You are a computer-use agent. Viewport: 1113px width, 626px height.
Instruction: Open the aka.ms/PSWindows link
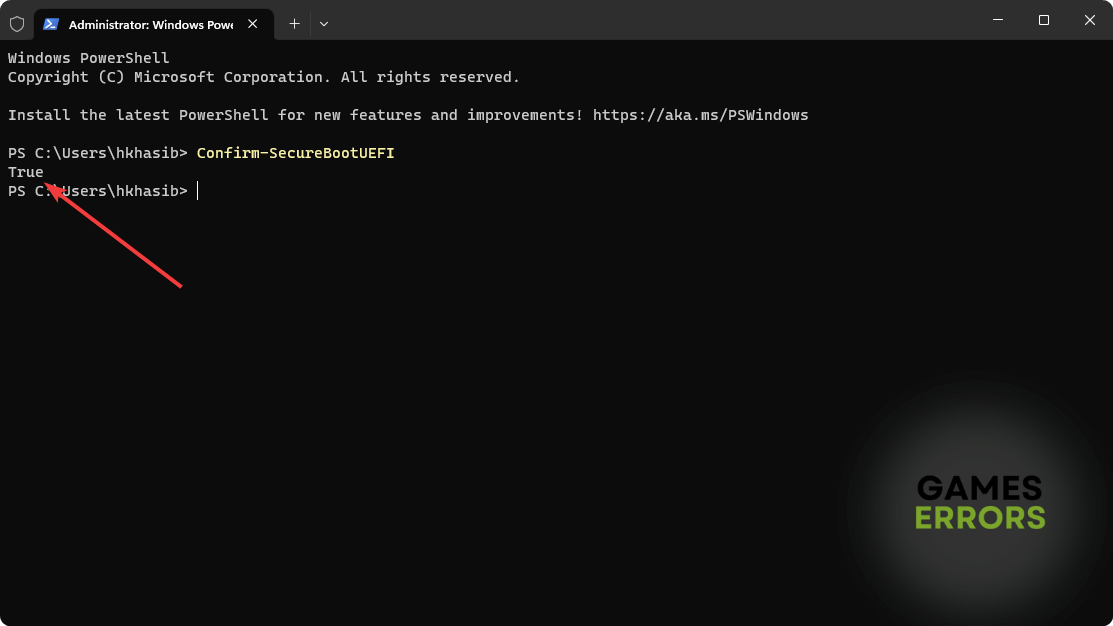(x=700, y=115)
